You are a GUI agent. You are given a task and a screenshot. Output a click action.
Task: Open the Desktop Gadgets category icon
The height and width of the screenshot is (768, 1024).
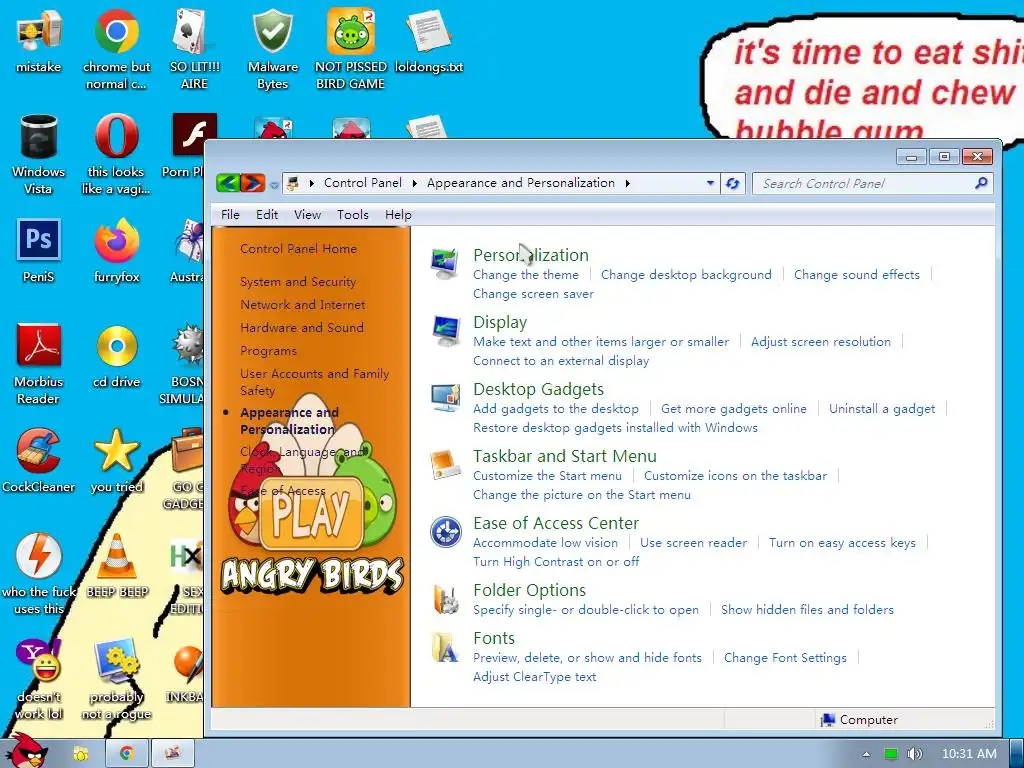click(x=445, y=398)
